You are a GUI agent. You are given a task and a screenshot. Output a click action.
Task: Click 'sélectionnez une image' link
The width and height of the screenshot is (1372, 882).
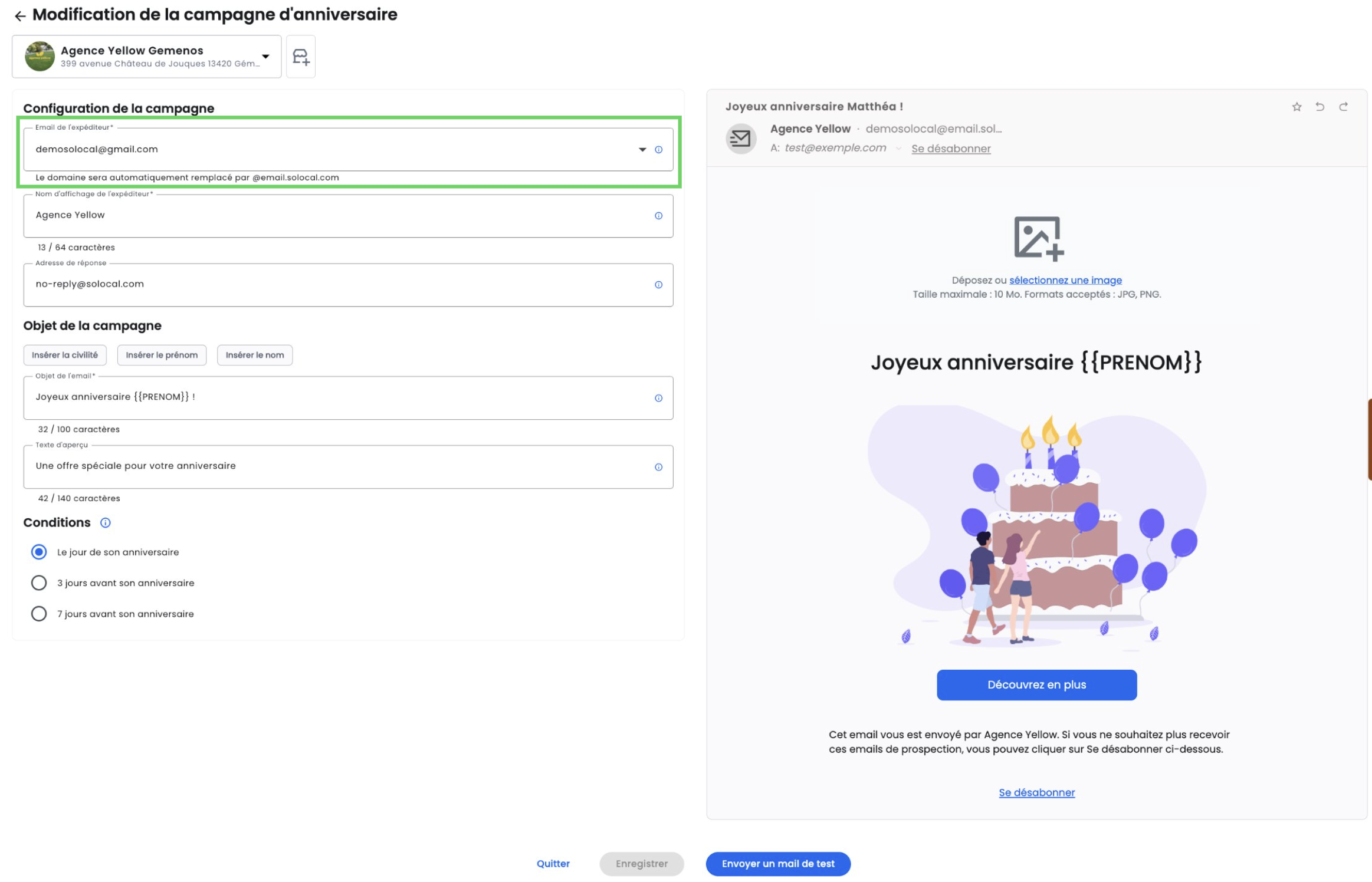tap(1065, 281)
